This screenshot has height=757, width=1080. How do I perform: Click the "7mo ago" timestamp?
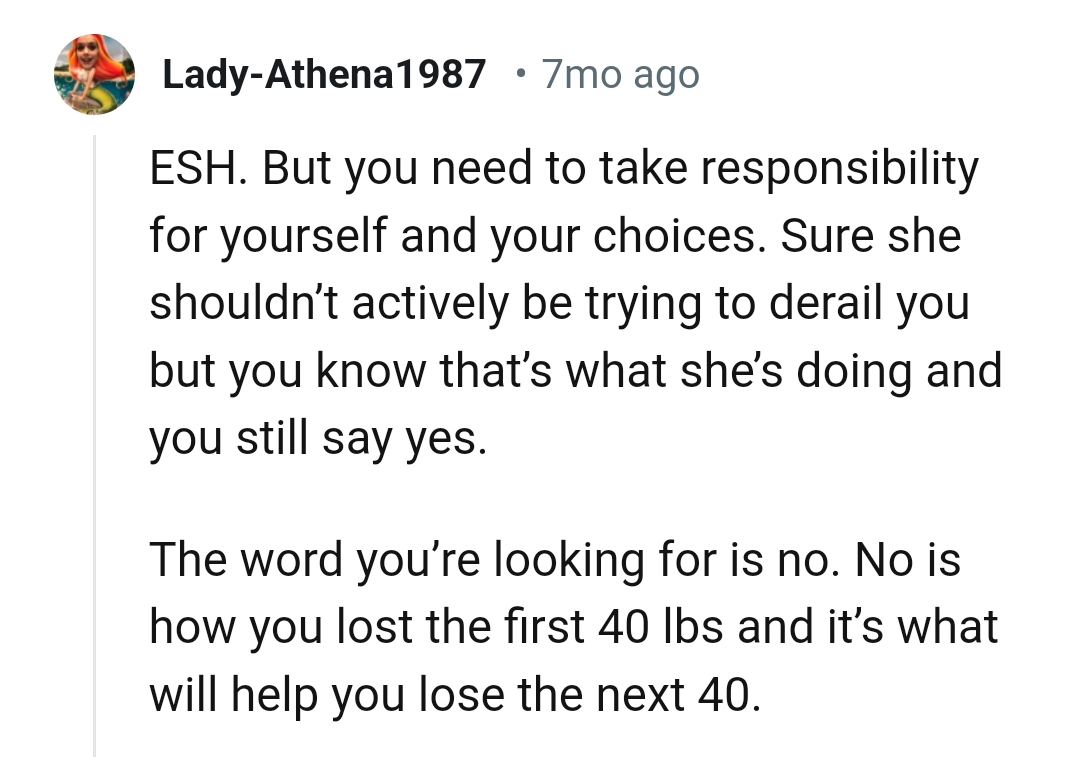tap(620, 74)
